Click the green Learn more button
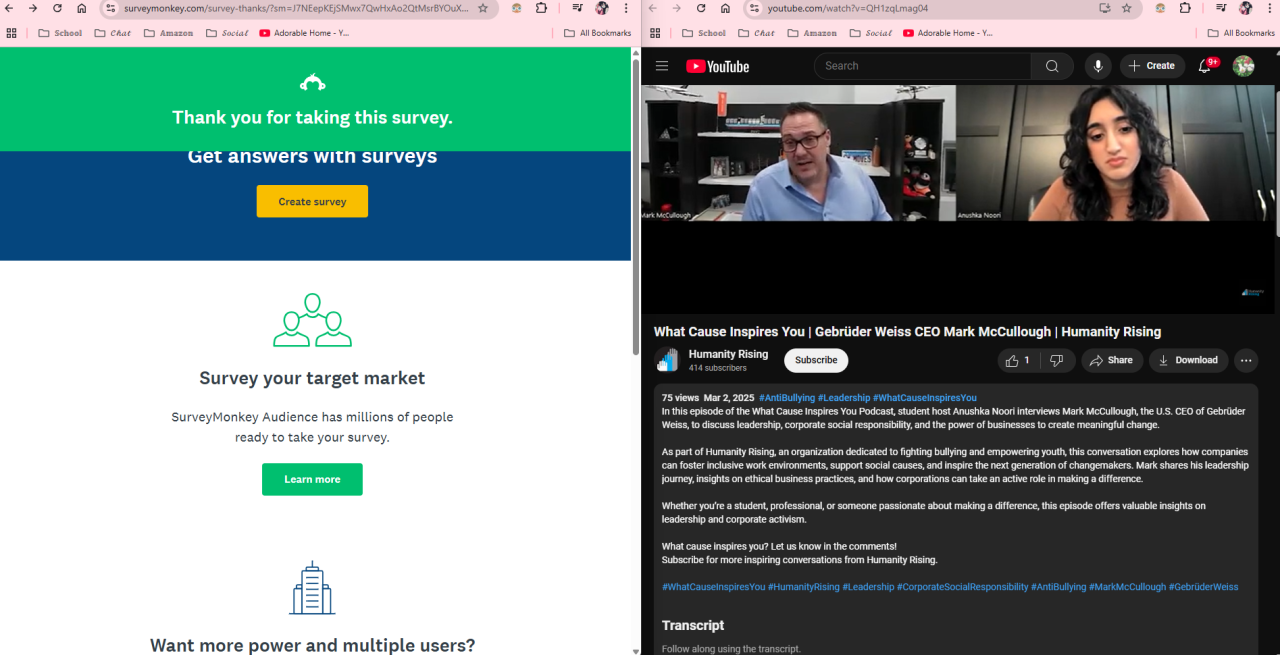The width and height of the screenshot is (1280, 655). pyautogui.click(x=312, y=479)
